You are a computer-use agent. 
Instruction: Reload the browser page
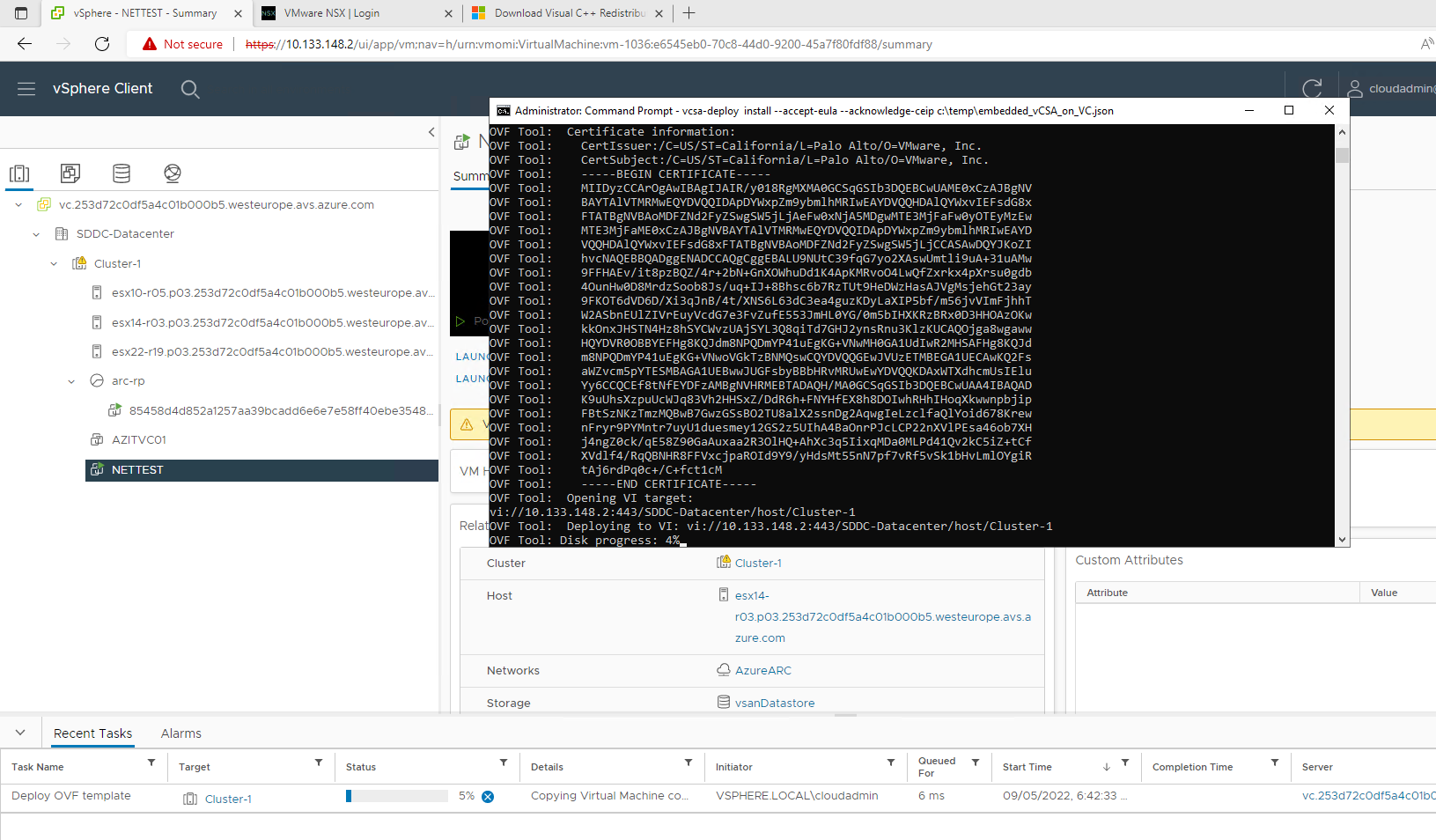102,44
